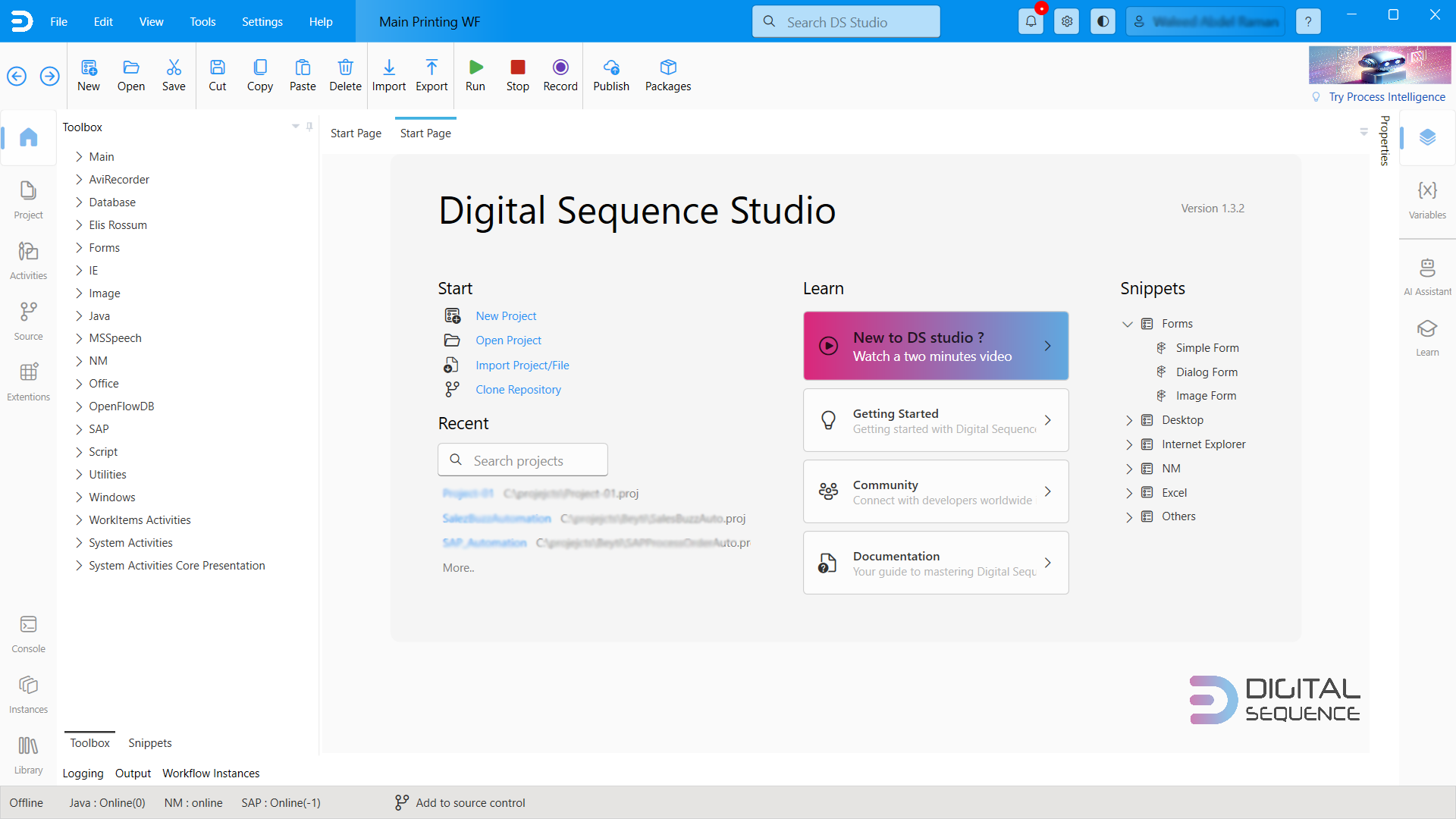Viewport: 1456px width, 819px height.
Task: Click the Clone Repository link
Action: [x=518, y=390]
